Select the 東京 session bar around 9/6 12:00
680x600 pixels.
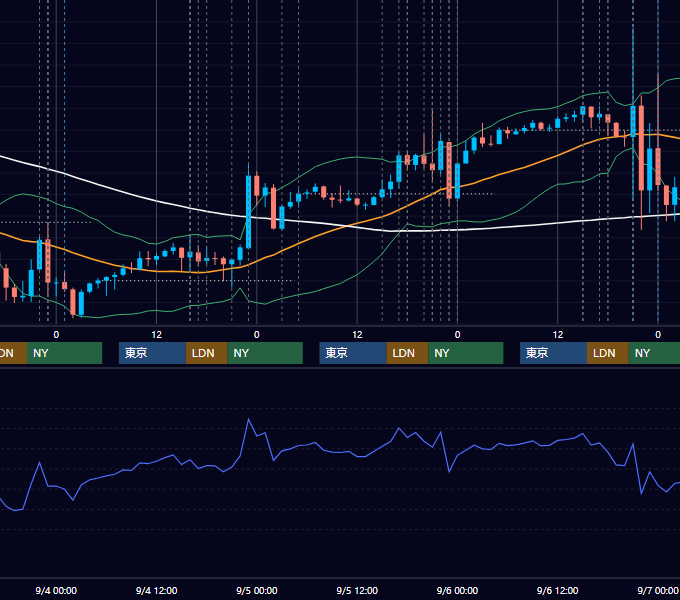[x=553, y=353]
